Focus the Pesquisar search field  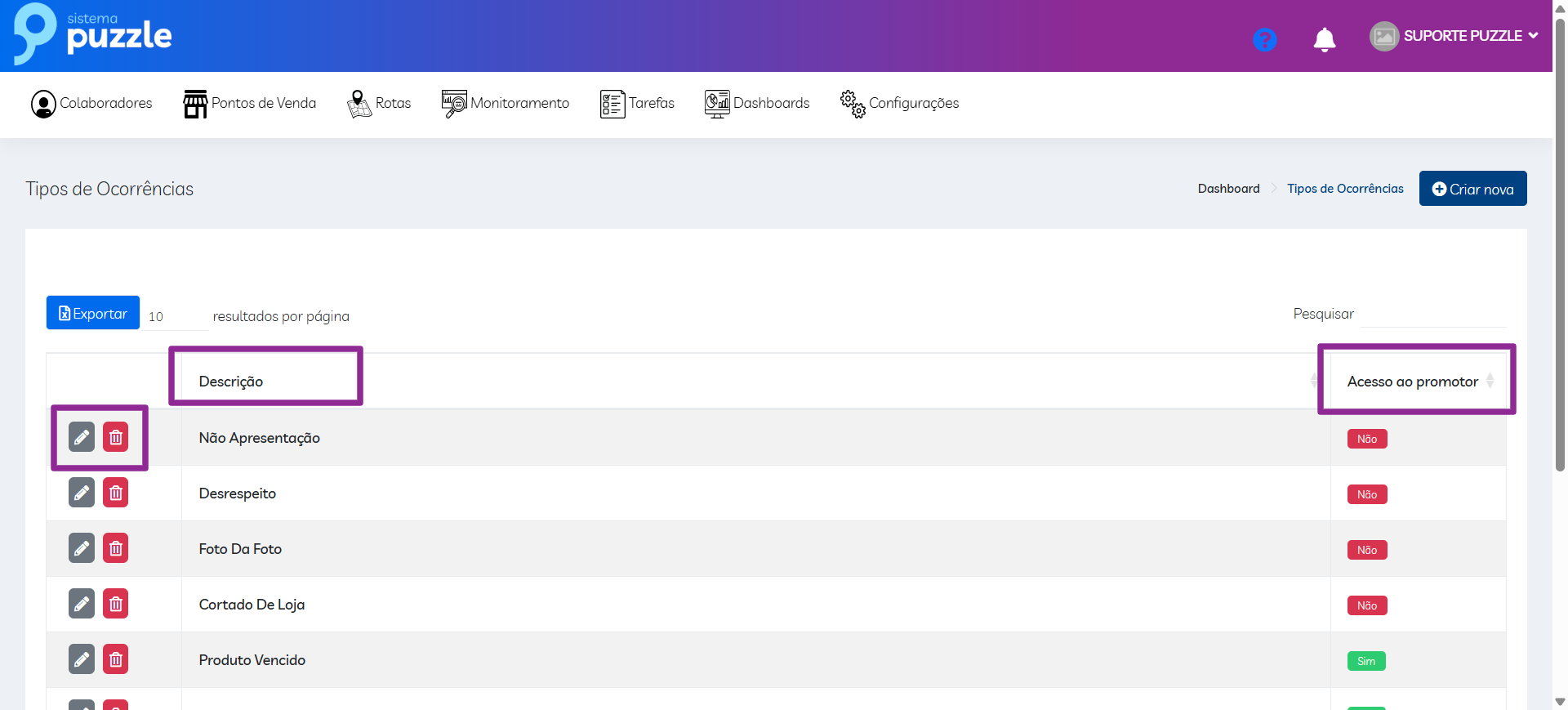click(1432, 315)
